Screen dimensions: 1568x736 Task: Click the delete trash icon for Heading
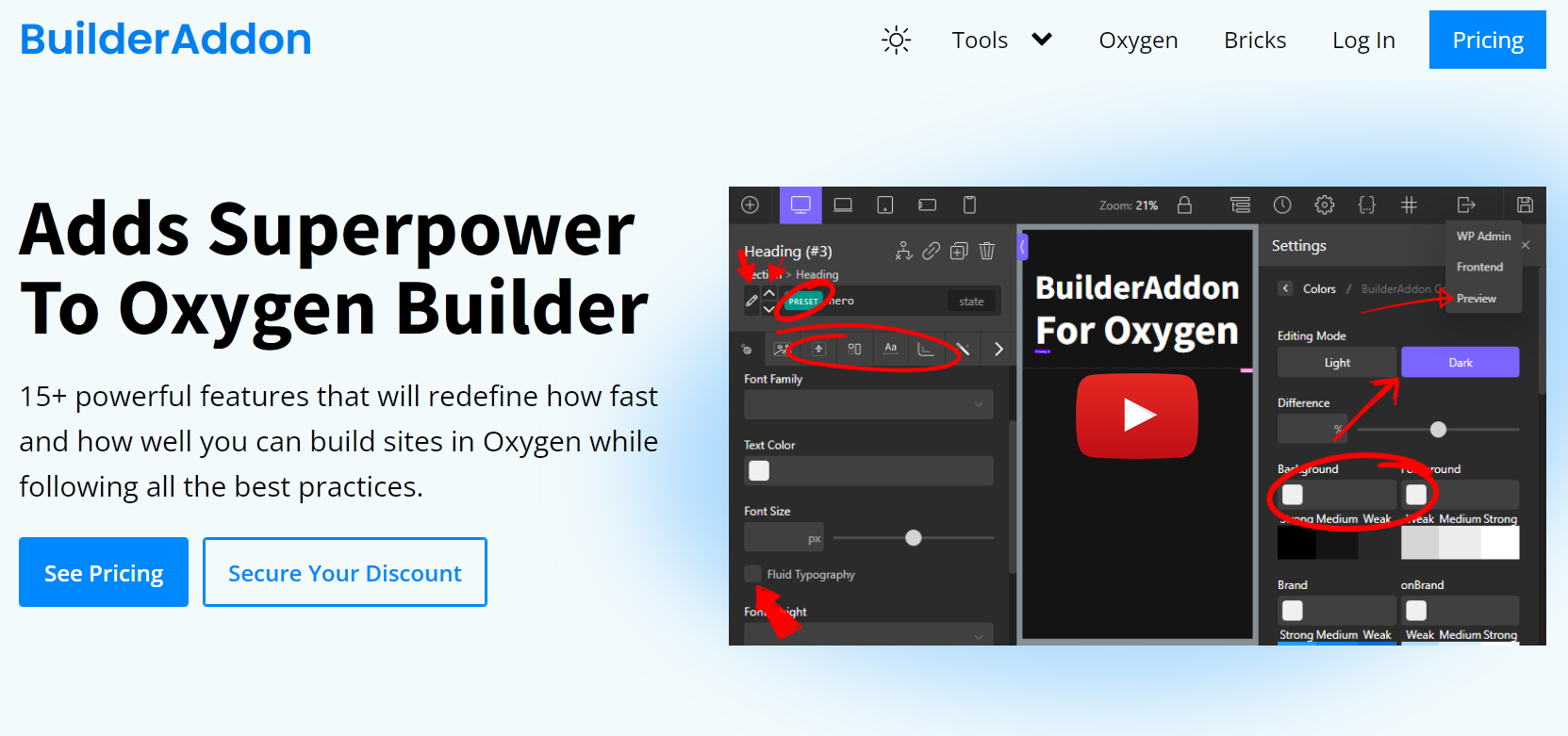(x=987, y=251)
